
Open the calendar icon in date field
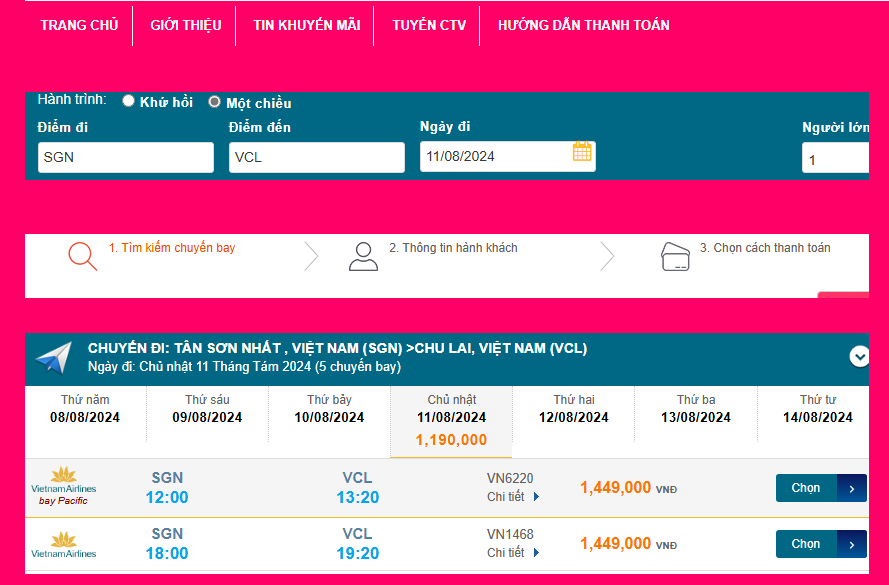click(582, 153)
